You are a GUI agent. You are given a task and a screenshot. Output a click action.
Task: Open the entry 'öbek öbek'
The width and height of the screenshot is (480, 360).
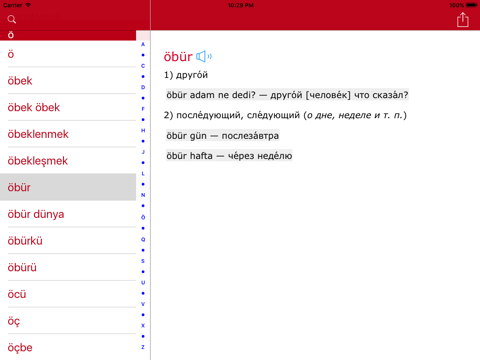[x=68, y=107]
